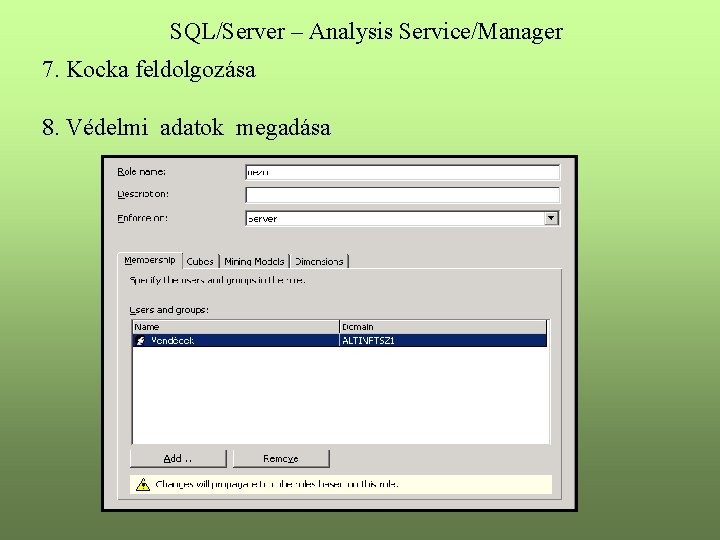This screenshot has width=720, height=540.
Task: Click the Add... button
Action: [178, 458]
